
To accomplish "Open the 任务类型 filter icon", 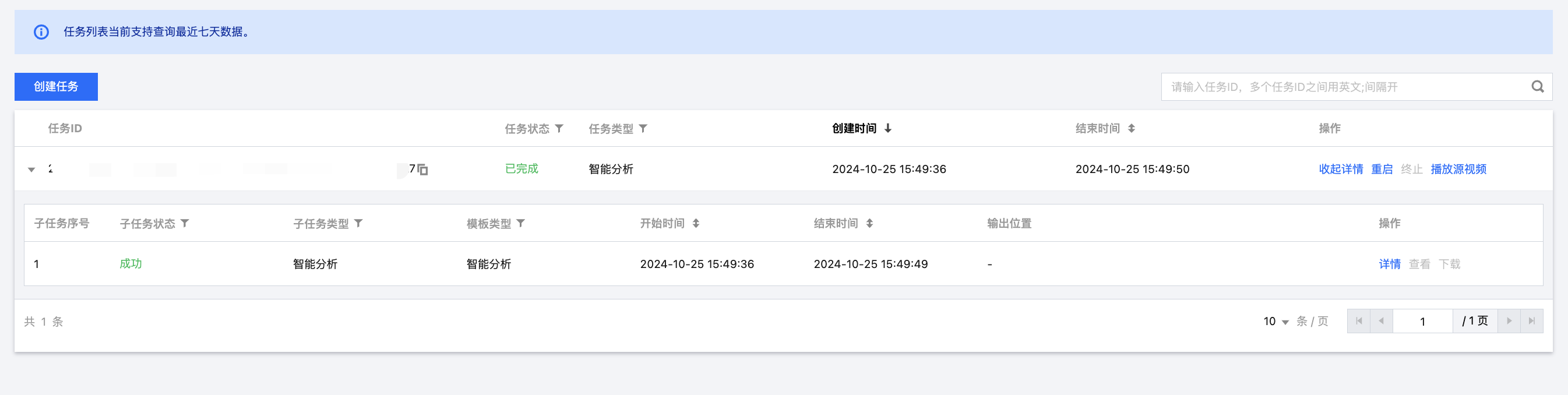I will [x=643, y=128].
